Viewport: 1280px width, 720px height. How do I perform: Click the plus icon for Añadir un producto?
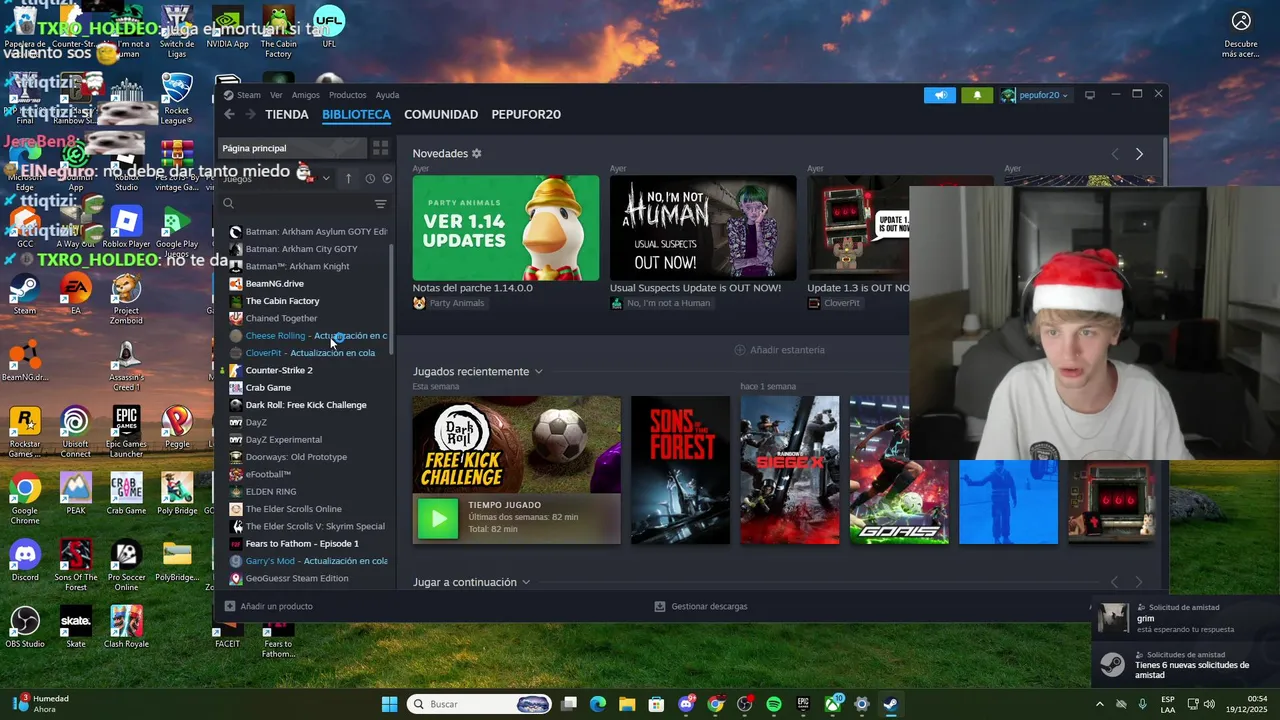230,606
